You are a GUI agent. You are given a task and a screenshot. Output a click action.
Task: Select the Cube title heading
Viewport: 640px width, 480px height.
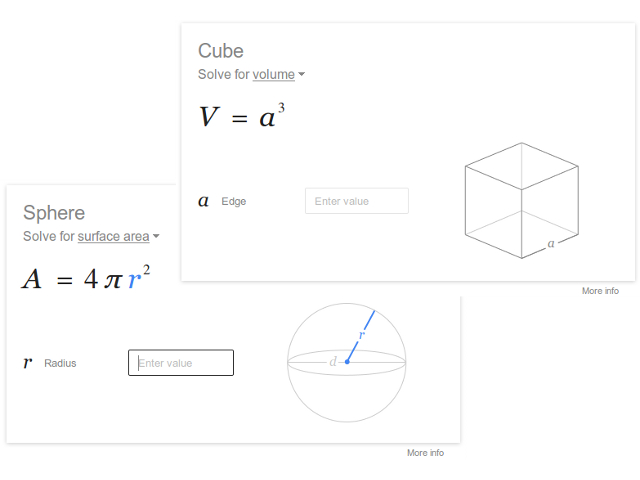coord(221,51)
